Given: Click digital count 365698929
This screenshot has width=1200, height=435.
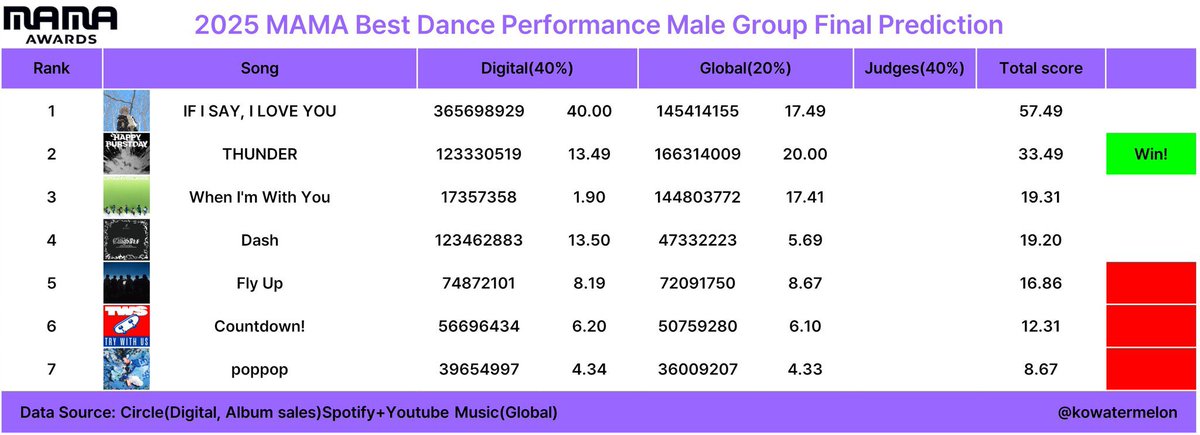Looking at the screenshot, I should pos(479,111).
